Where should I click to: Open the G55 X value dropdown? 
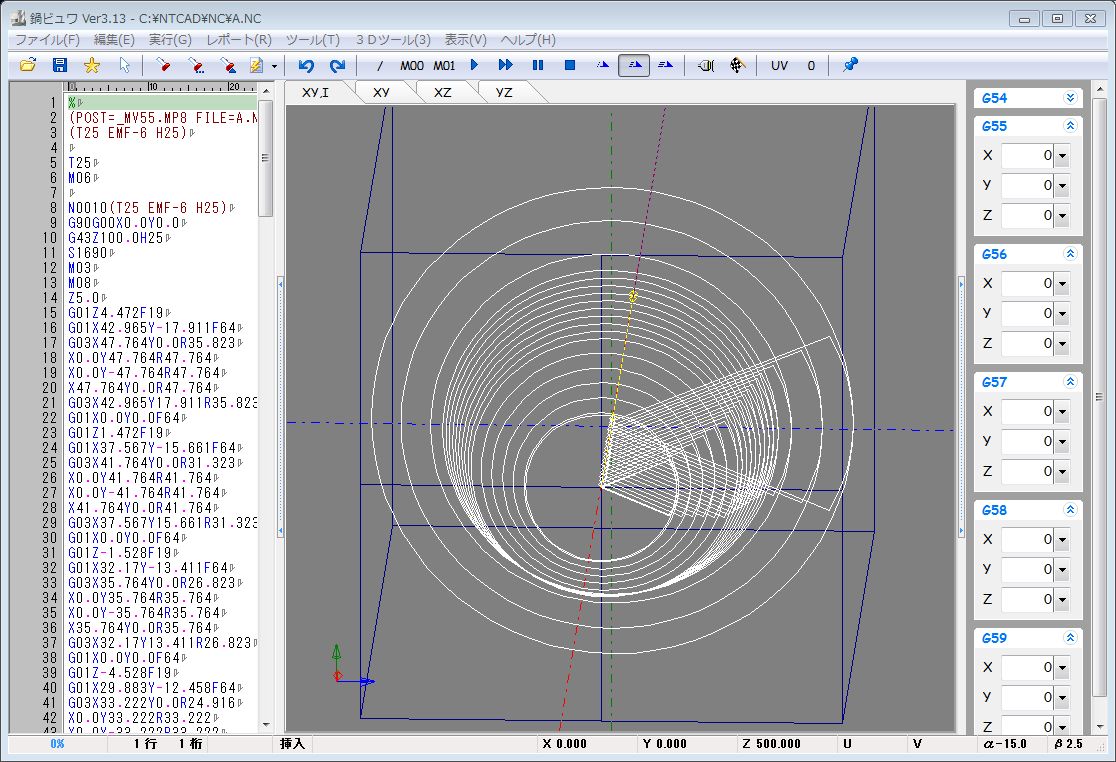[x=1062, y=156]
